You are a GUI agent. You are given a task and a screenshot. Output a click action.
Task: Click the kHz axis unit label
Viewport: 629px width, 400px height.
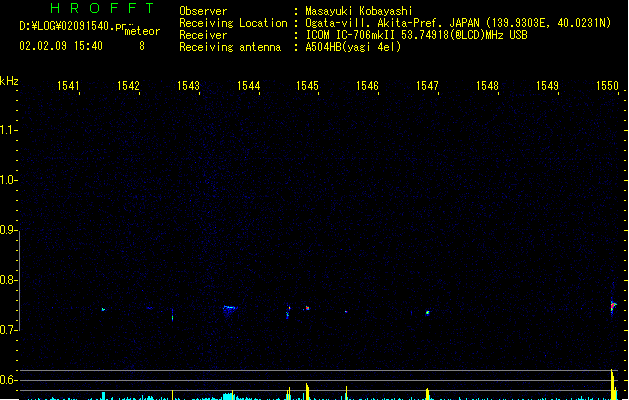pyautogui.click(x=9, y=81)
